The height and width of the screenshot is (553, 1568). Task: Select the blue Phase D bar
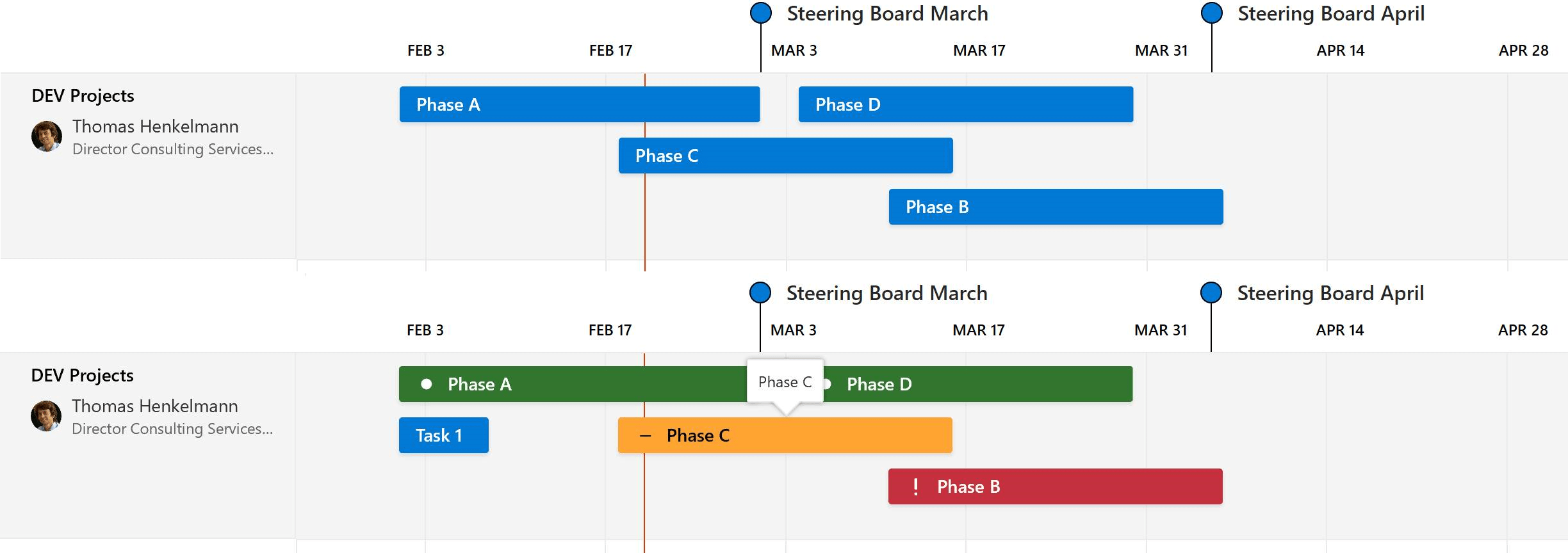coord(965,104)
